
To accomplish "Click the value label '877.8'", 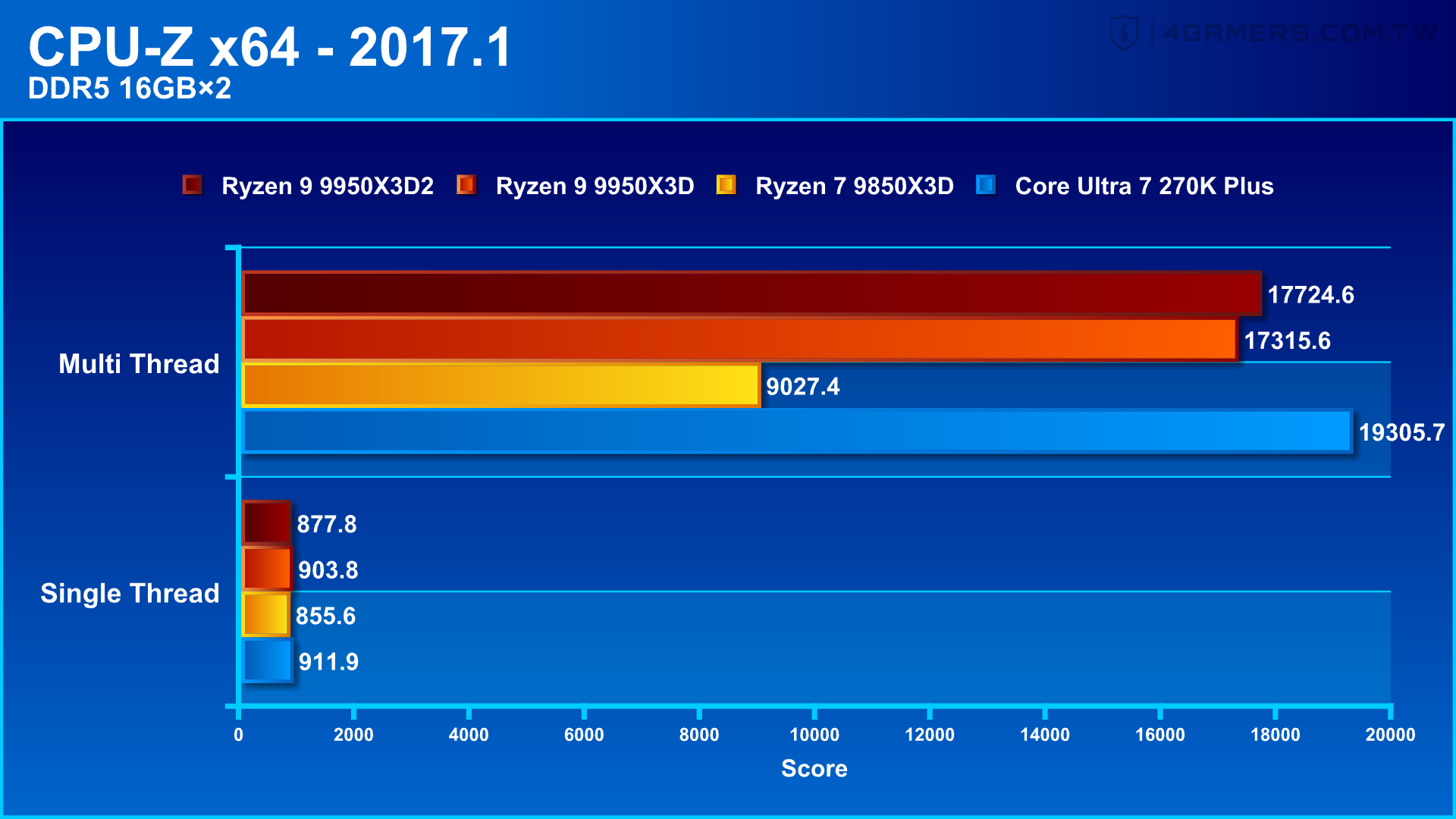I will (327, 524).
